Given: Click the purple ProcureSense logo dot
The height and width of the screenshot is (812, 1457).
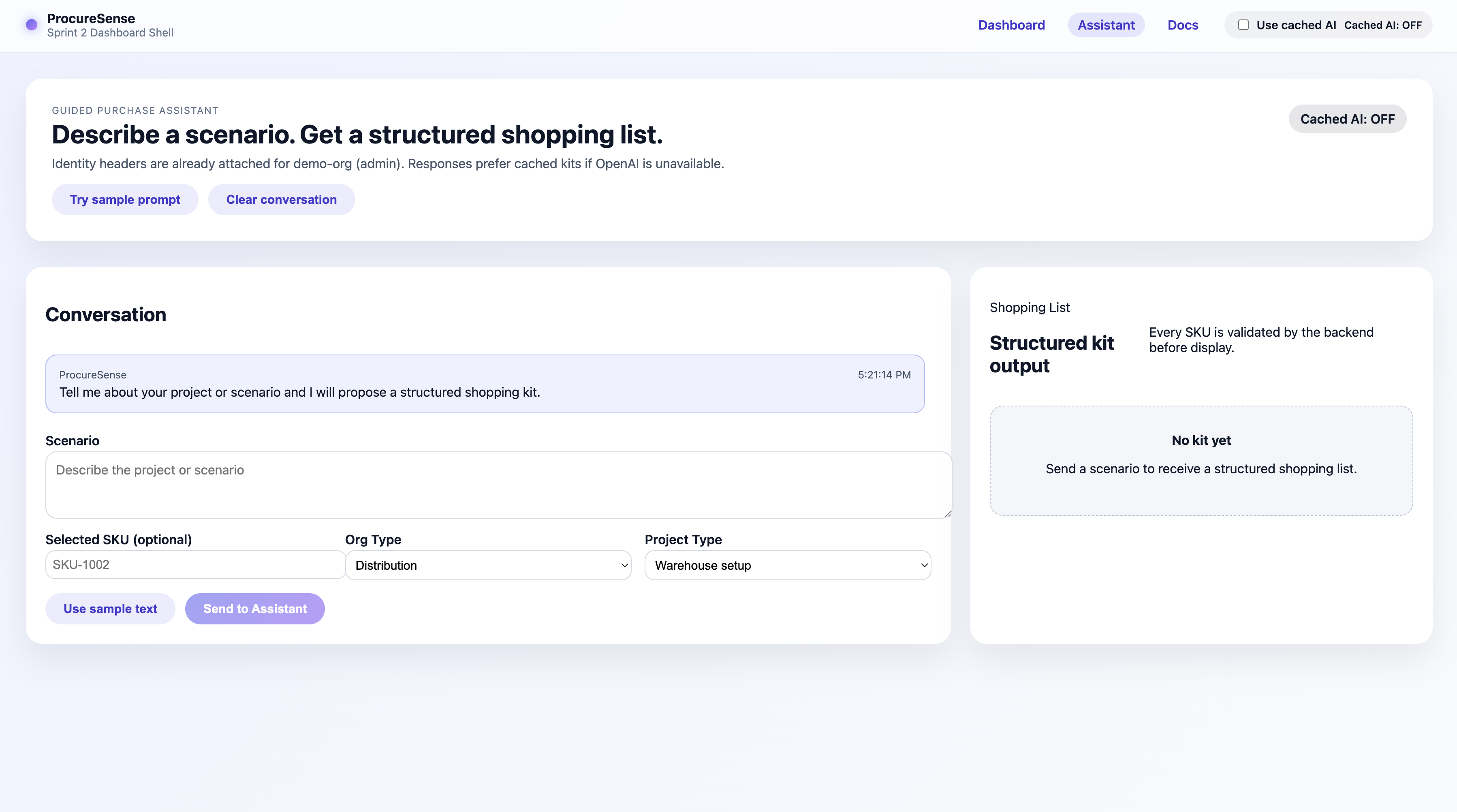Looking at the screenshot, I should pos(32,24).
